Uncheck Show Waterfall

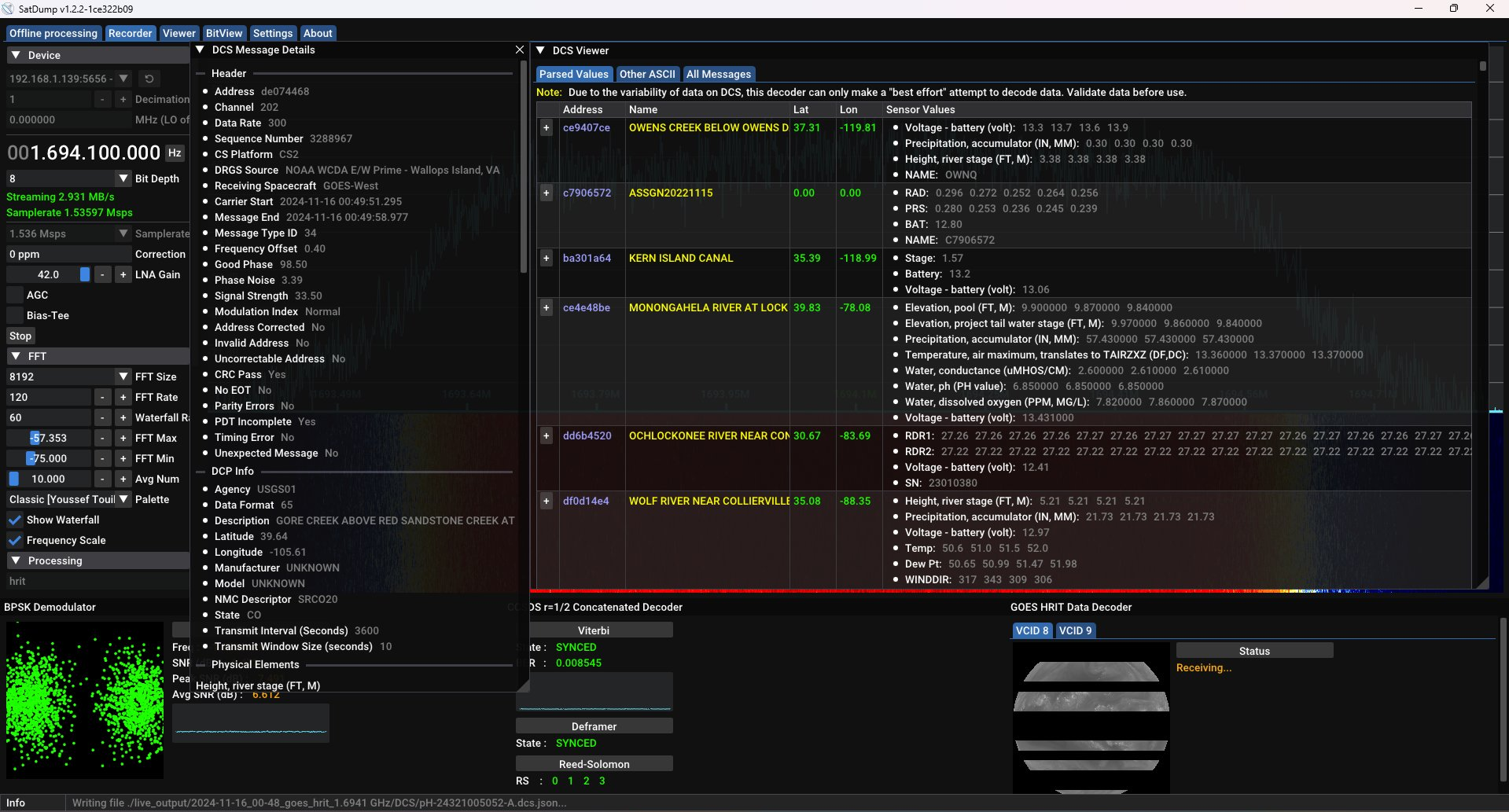tap(14, 520)
